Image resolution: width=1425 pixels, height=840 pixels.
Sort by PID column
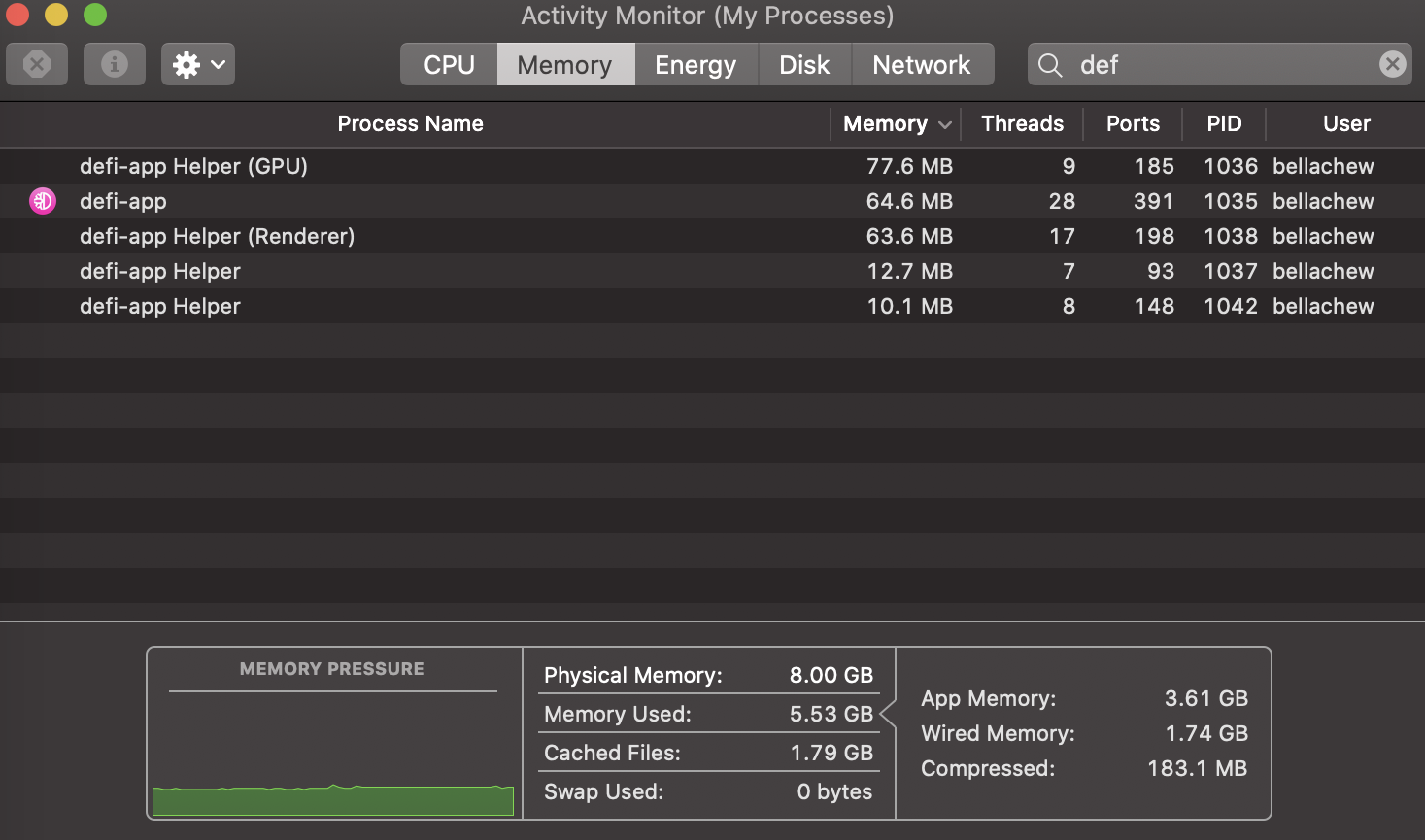click(1224, 123)
